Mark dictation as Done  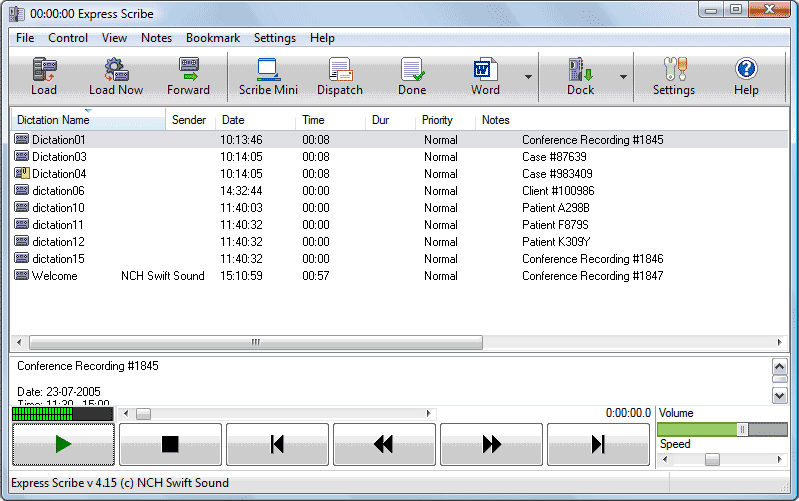pos(412,77)
